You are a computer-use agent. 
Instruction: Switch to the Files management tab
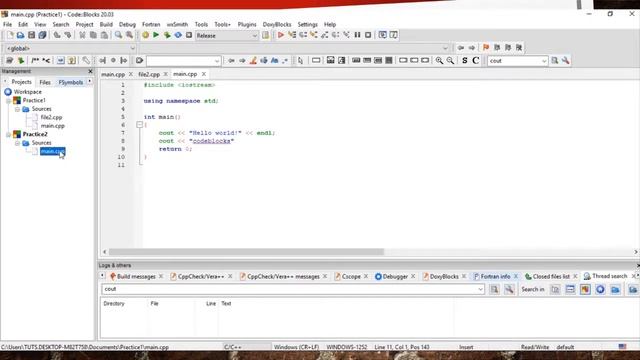click(x=45, y=82)
